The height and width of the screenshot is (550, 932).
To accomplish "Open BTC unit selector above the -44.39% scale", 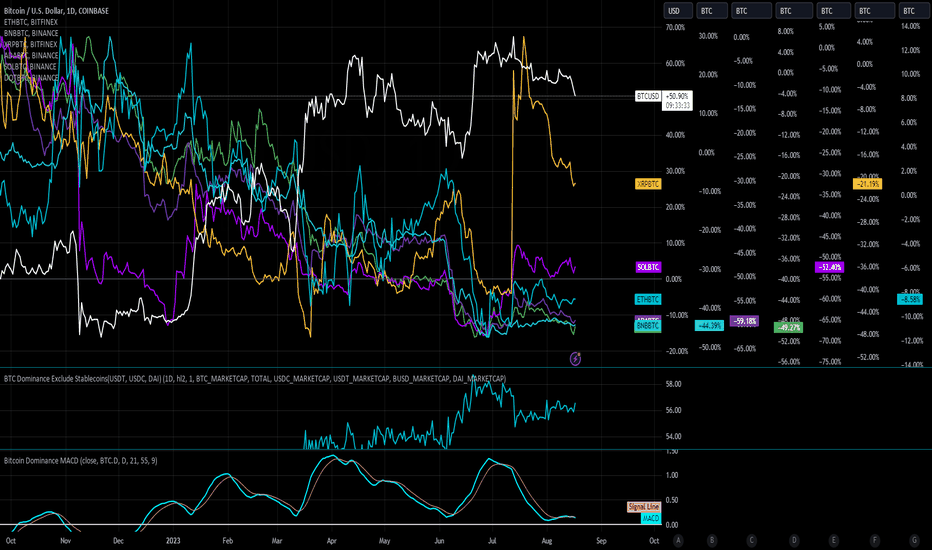I will pyautogui.click(x=712, y=11).
